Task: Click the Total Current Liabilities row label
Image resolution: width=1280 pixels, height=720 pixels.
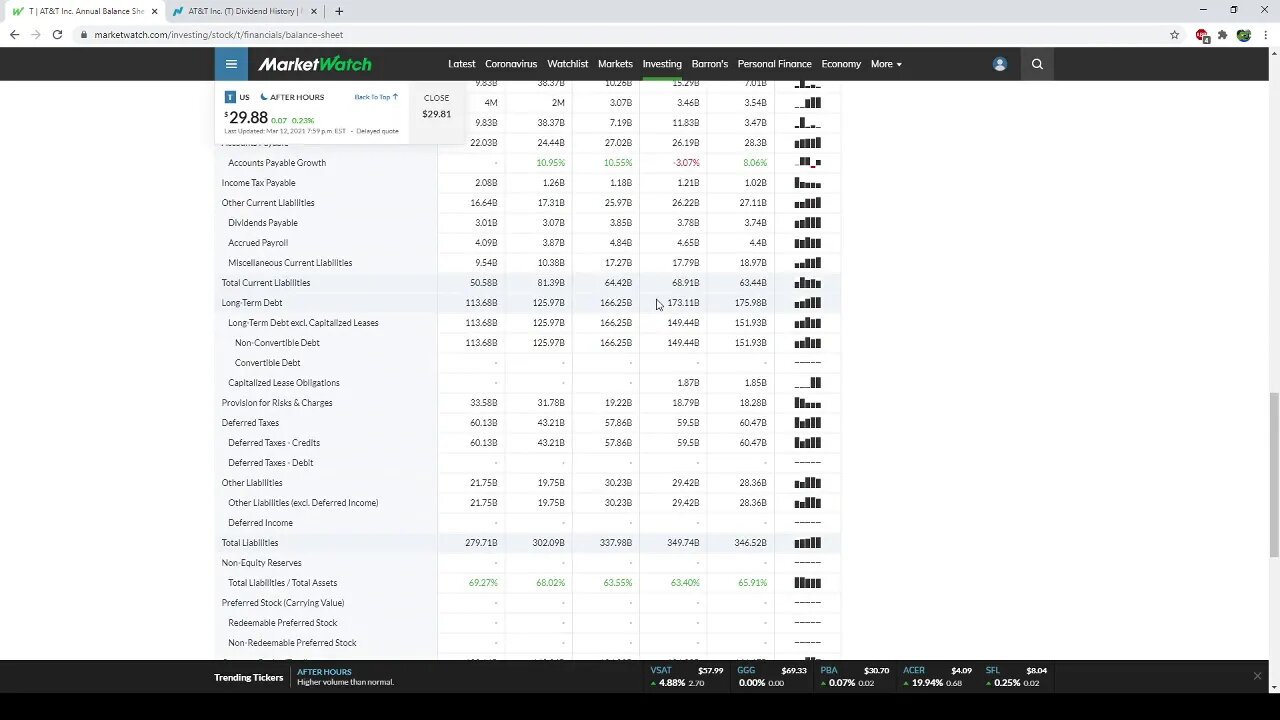Action: [266, 283]
